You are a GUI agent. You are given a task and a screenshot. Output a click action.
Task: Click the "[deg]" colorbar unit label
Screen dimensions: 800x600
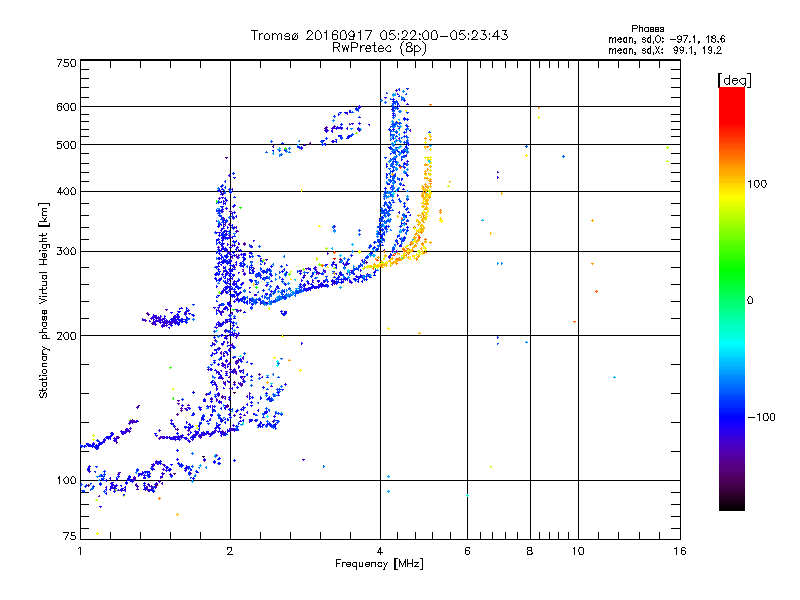tap(734, 80)
